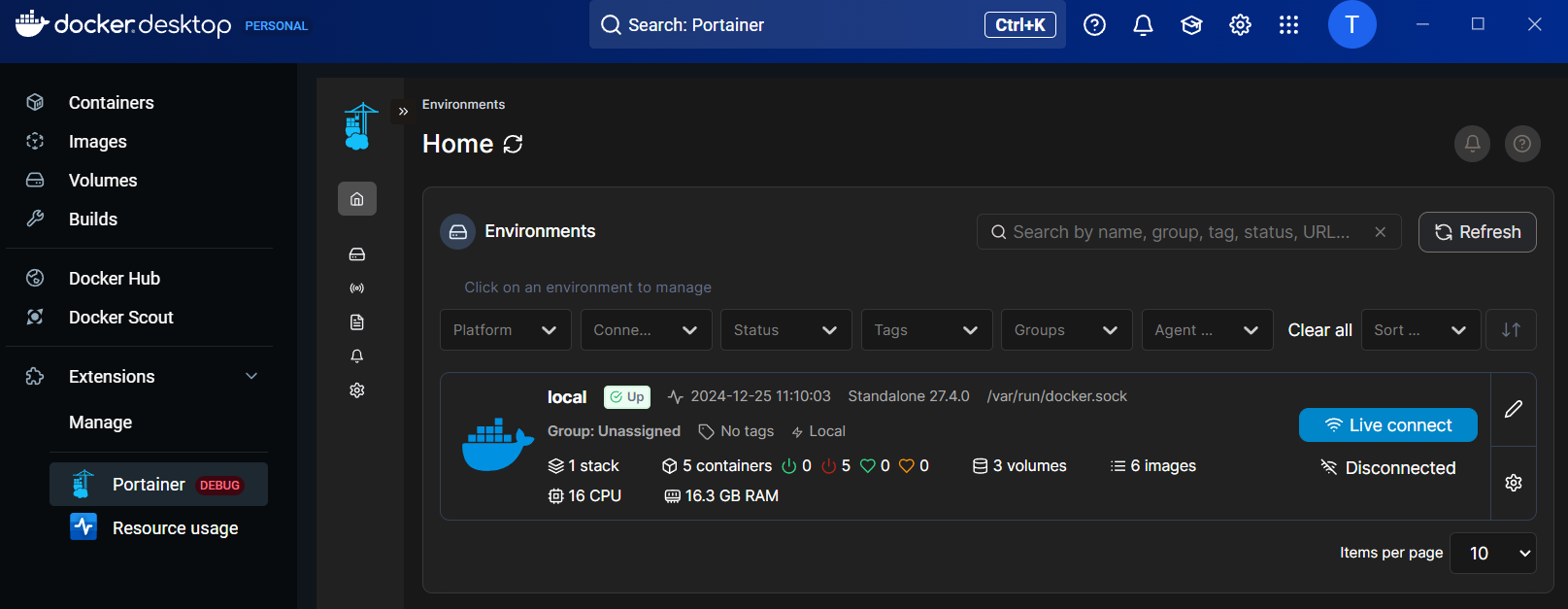Clear the environment search field with X
The height and width of the screenshot is (609, 1568).
[x=1380, y=232]
